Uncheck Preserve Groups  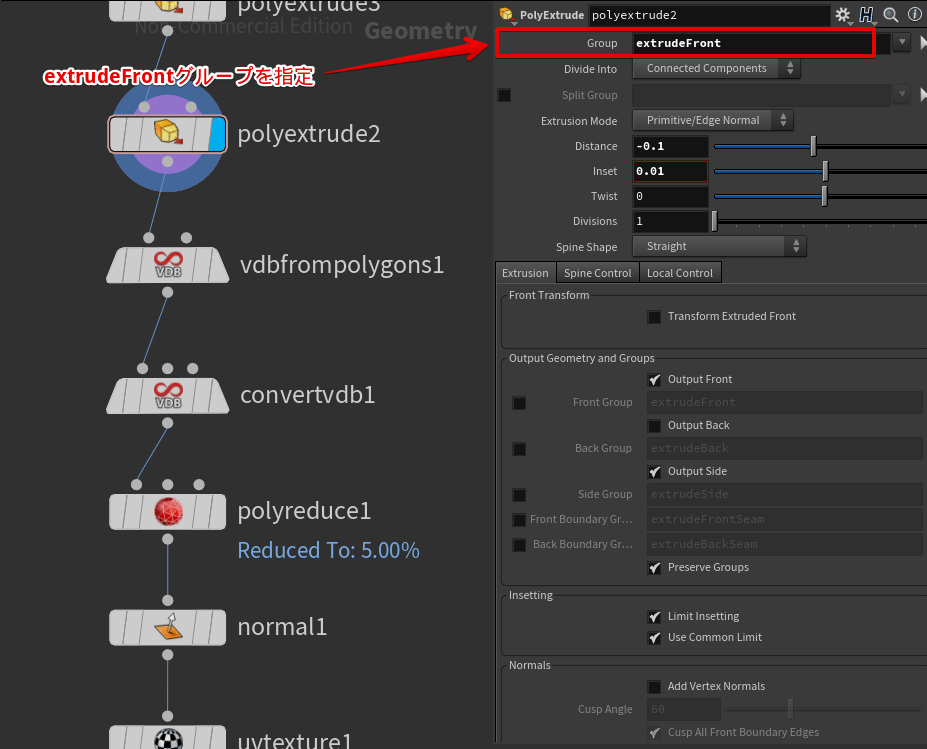tap(654, 568)
